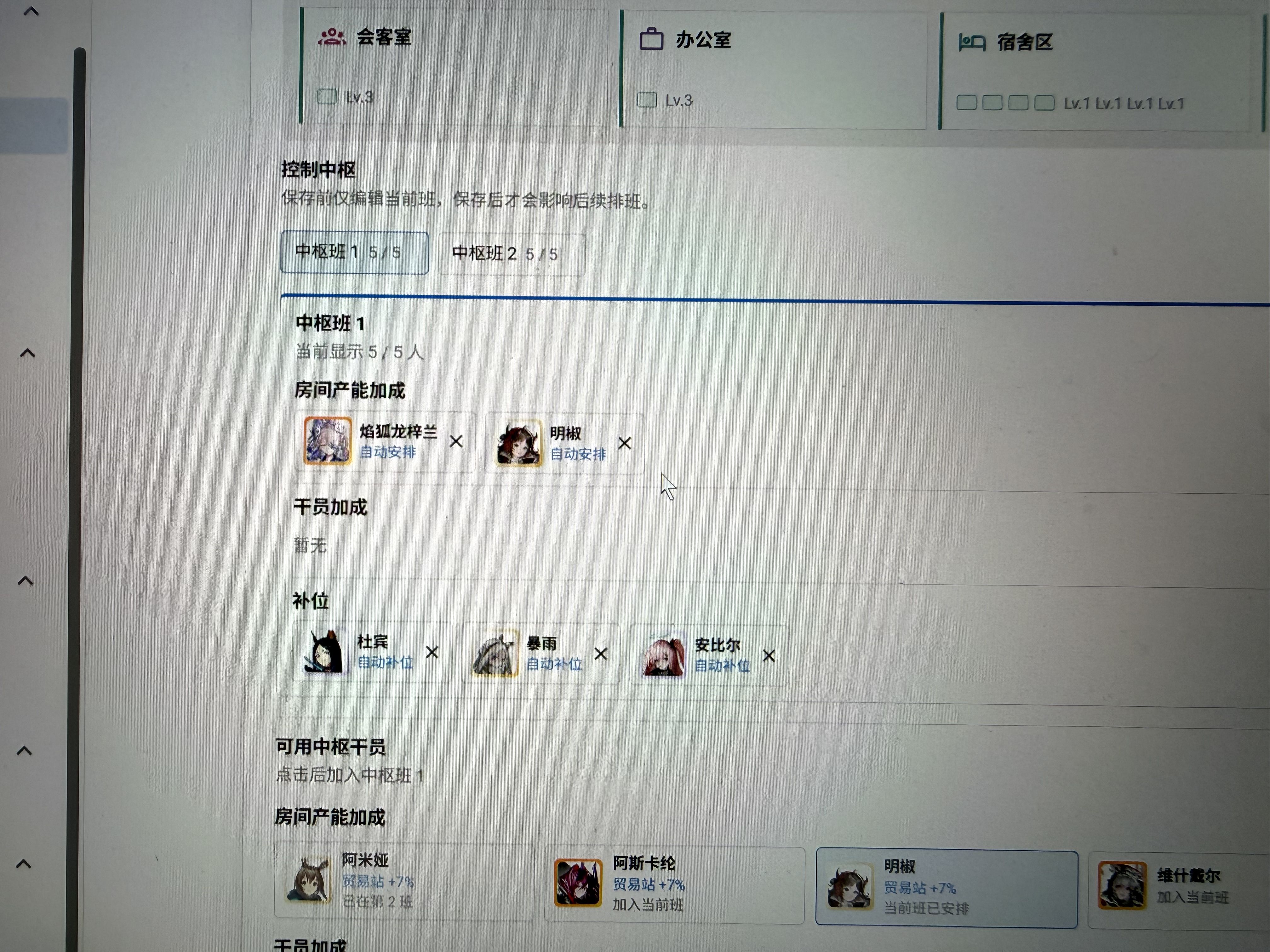Collapse the middle chevron in left sidebar
Viewport: 1270px width, 952px height.
point(26,581)
